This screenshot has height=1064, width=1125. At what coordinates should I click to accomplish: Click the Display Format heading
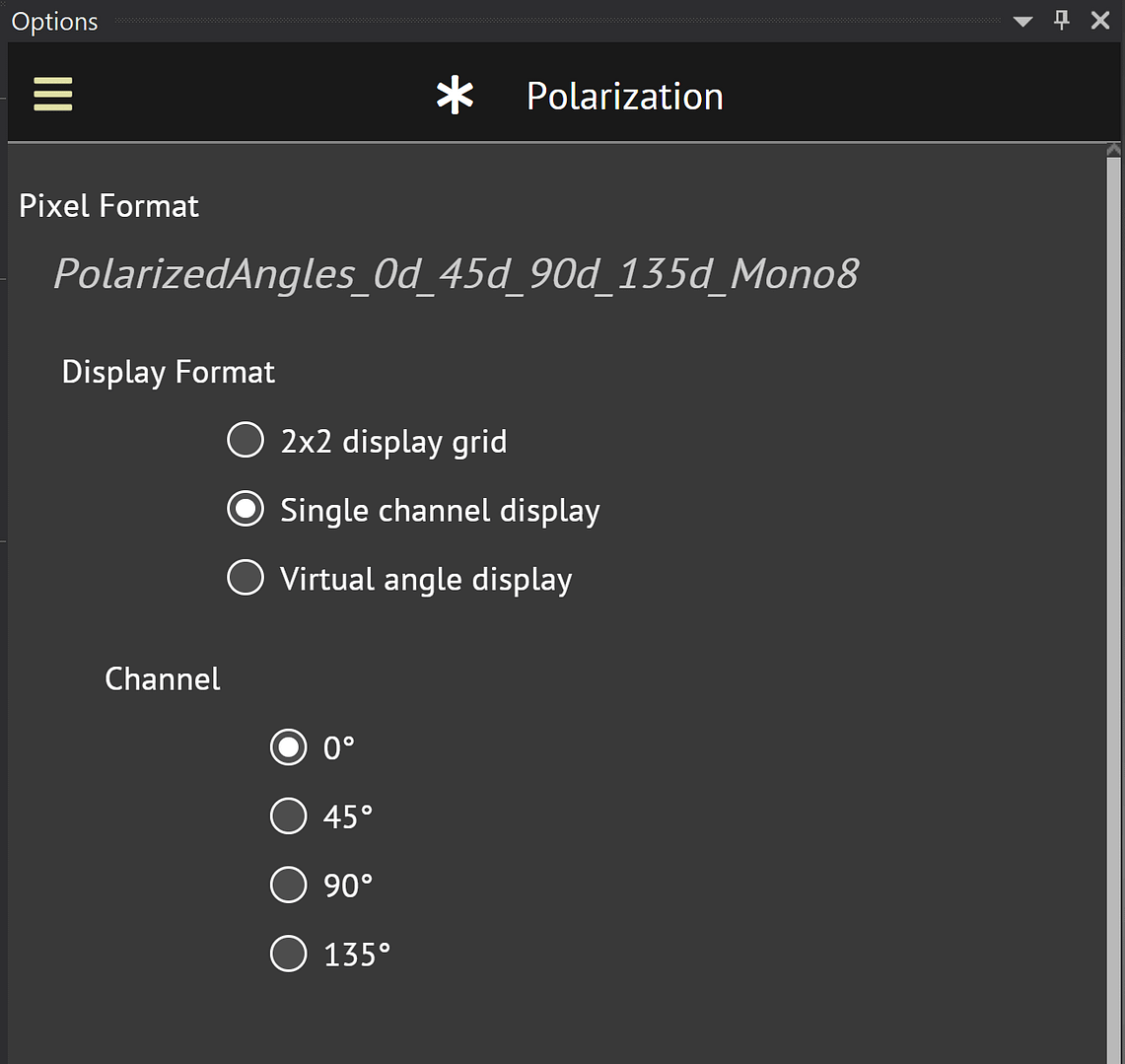(x=168, y=372)
